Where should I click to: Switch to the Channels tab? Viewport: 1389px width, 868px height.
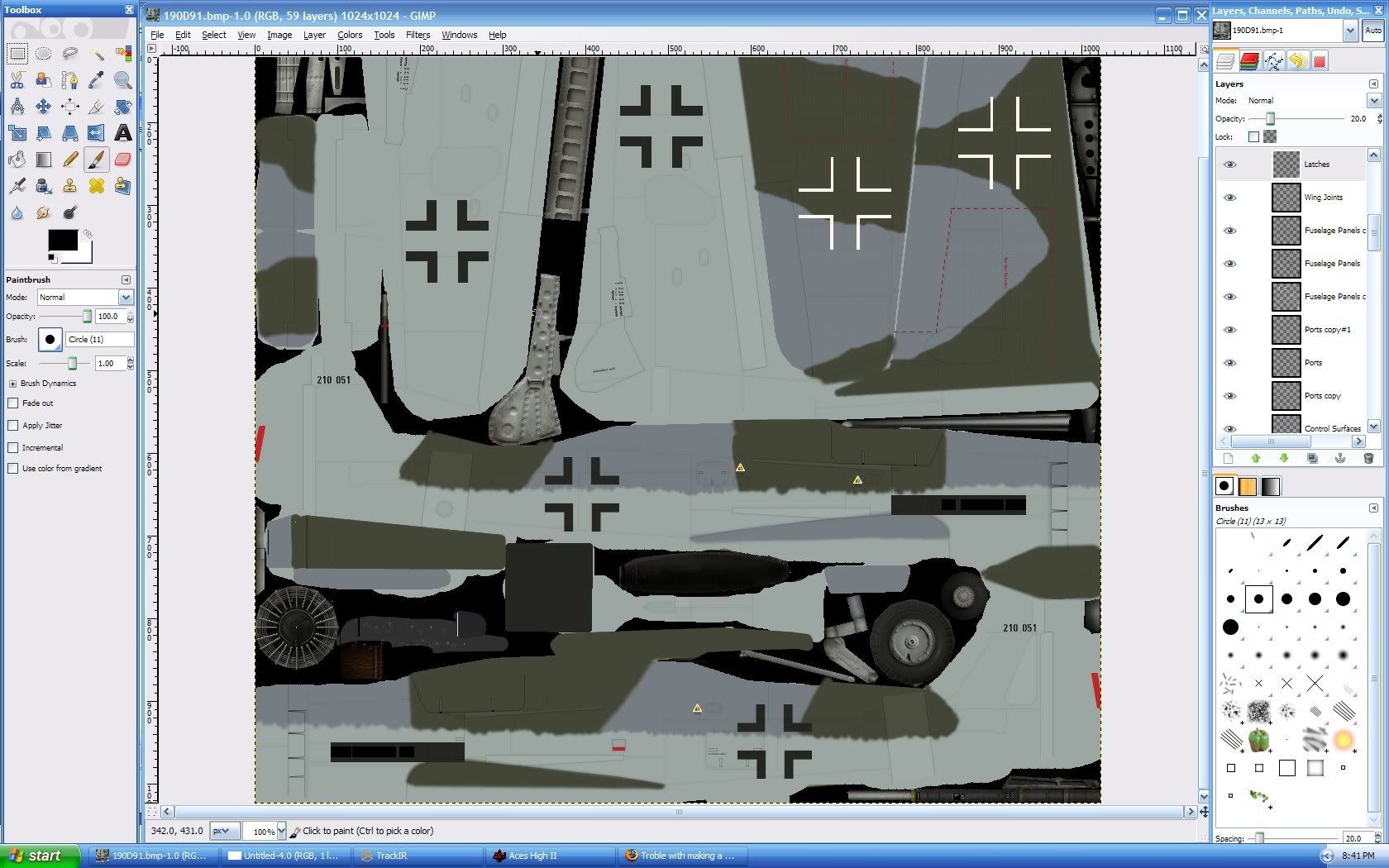click(1249, 61)
